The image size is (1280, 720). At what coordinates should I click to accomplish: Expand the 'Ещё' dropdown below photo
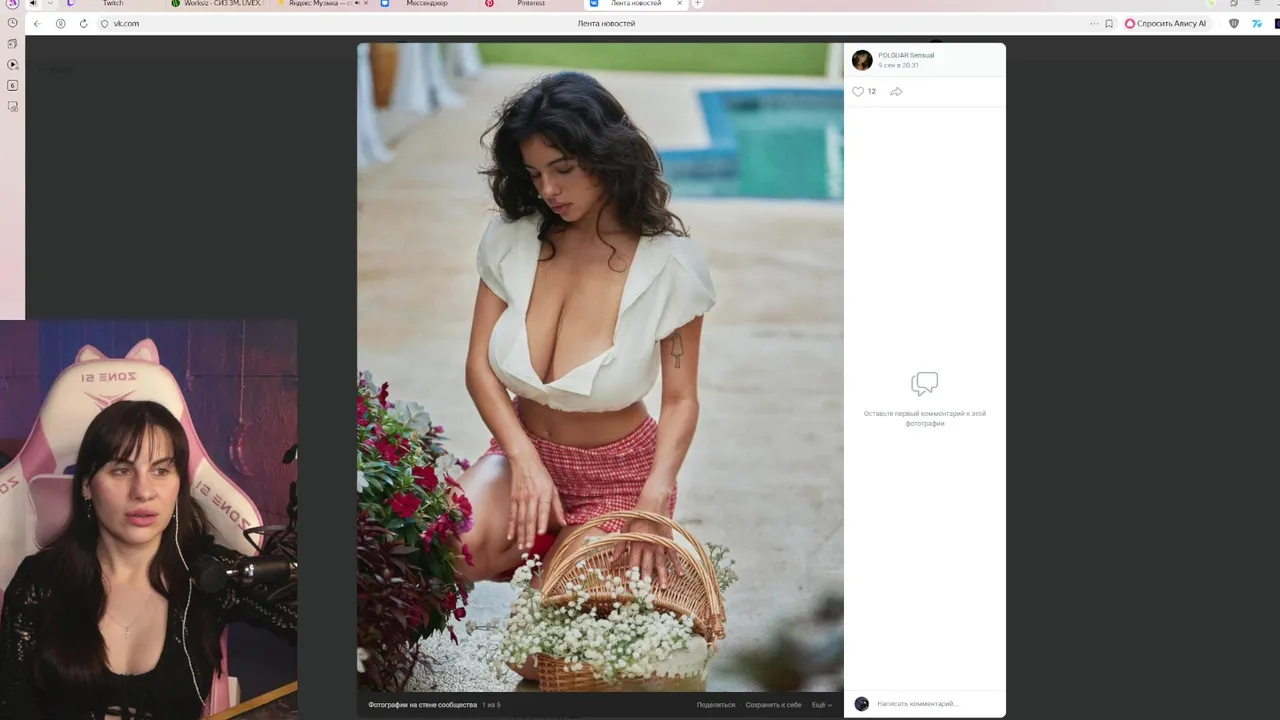tap(821, 705)
